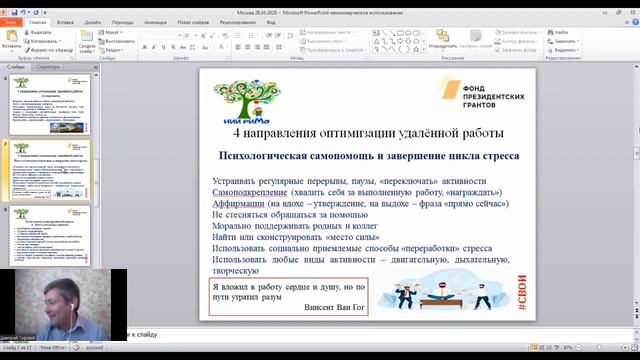Open the Раздел section dropdown
Image resolution: width=640 pixels, height=360 pixels.
point(111,50)
